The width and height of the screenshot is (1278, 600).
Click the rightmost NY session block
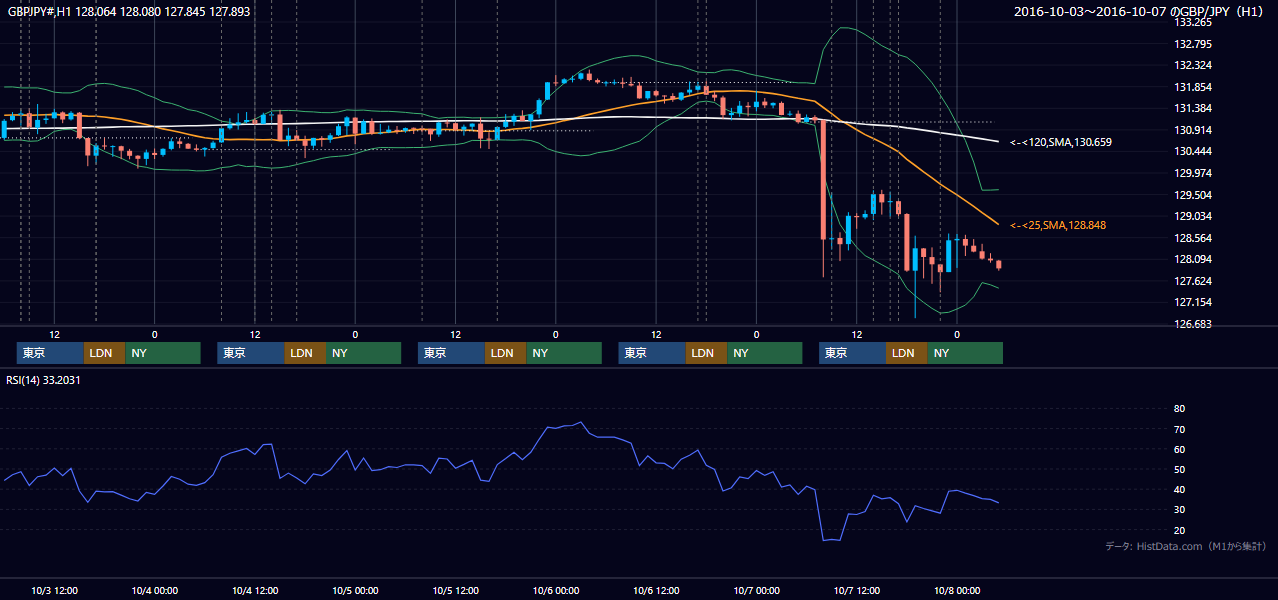(x=964, y=353)
